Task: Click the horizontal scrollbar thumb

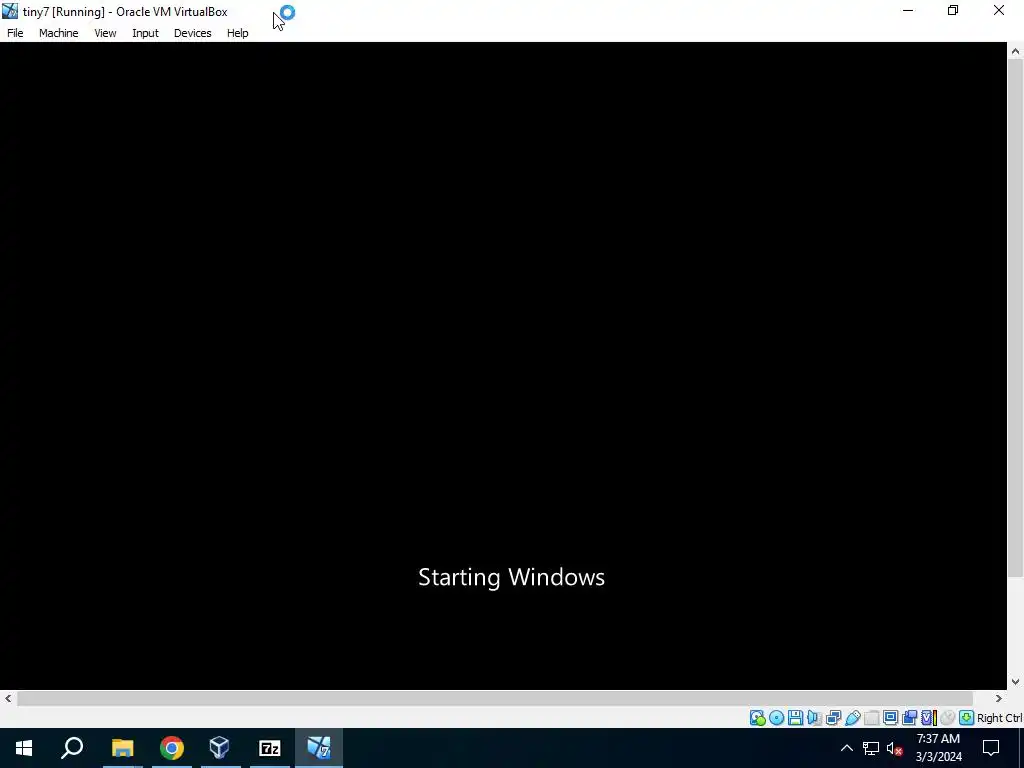Action: coord(495,698)
